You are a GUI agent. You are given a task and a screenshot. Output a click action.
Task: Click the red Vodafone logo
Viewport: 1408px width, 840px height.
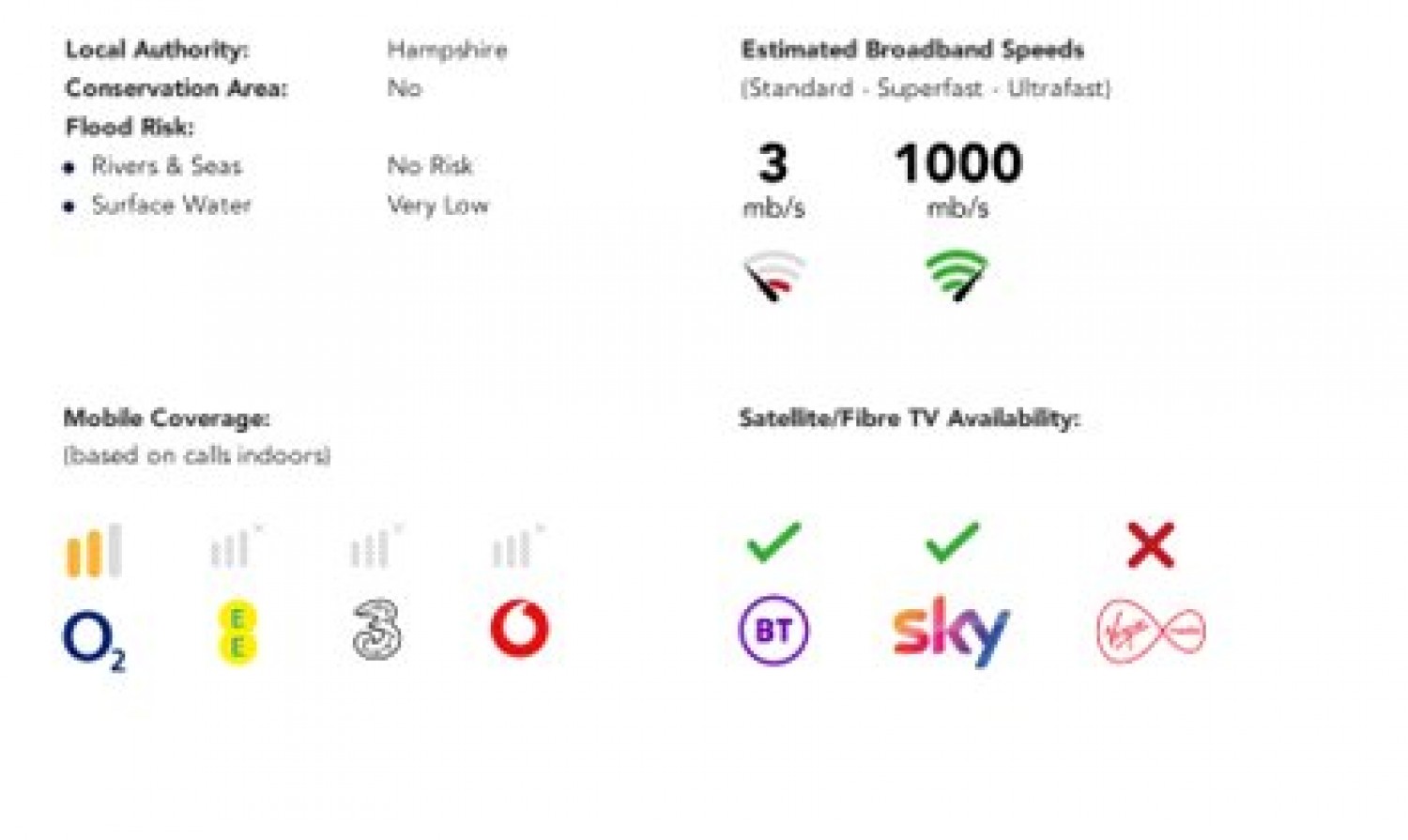(x=520, y=629)
